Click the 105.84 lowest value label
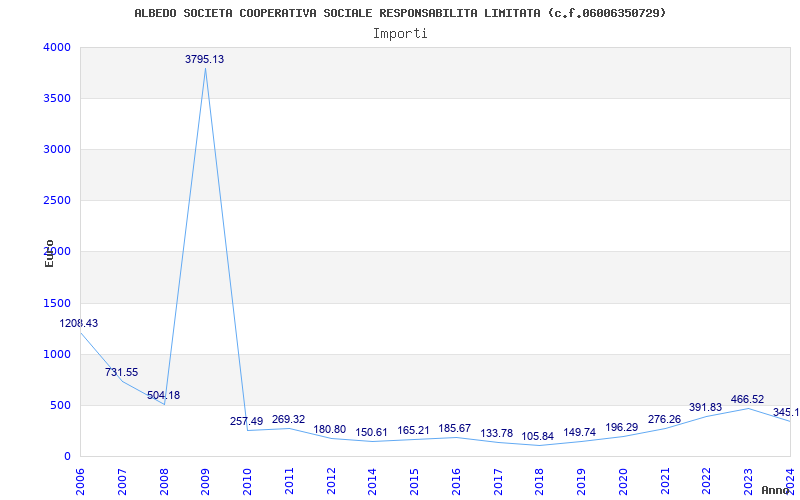The width and height of the screenshot is (800, 500). [x=537, y=436]
